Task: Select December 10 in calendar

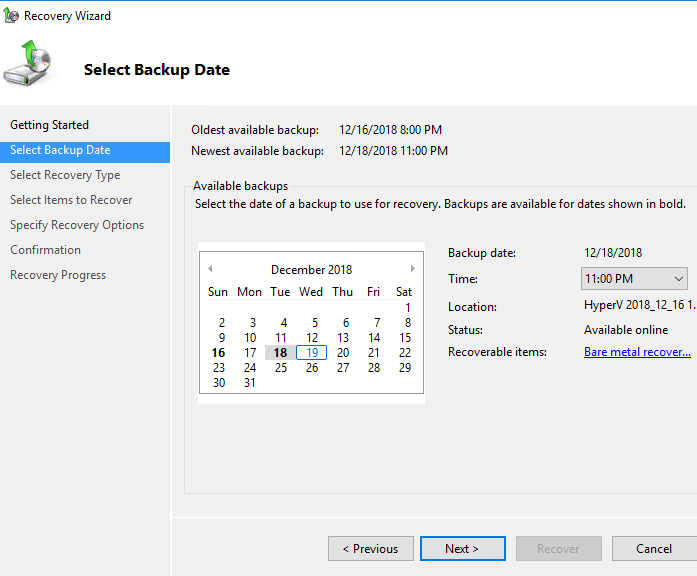Action: (250, 338)
